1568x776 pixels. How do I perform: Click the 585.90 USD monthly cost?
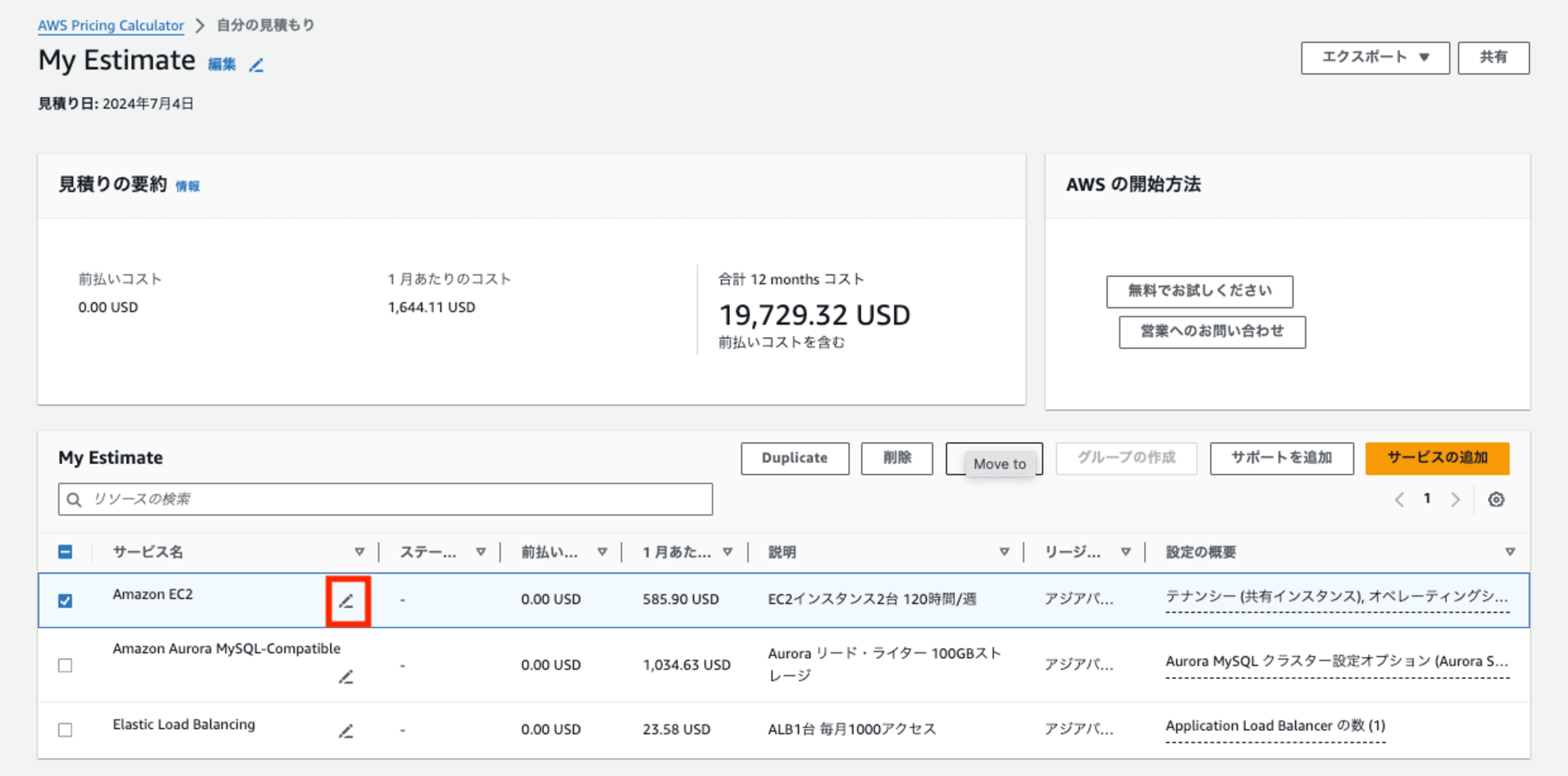point(681,600)
